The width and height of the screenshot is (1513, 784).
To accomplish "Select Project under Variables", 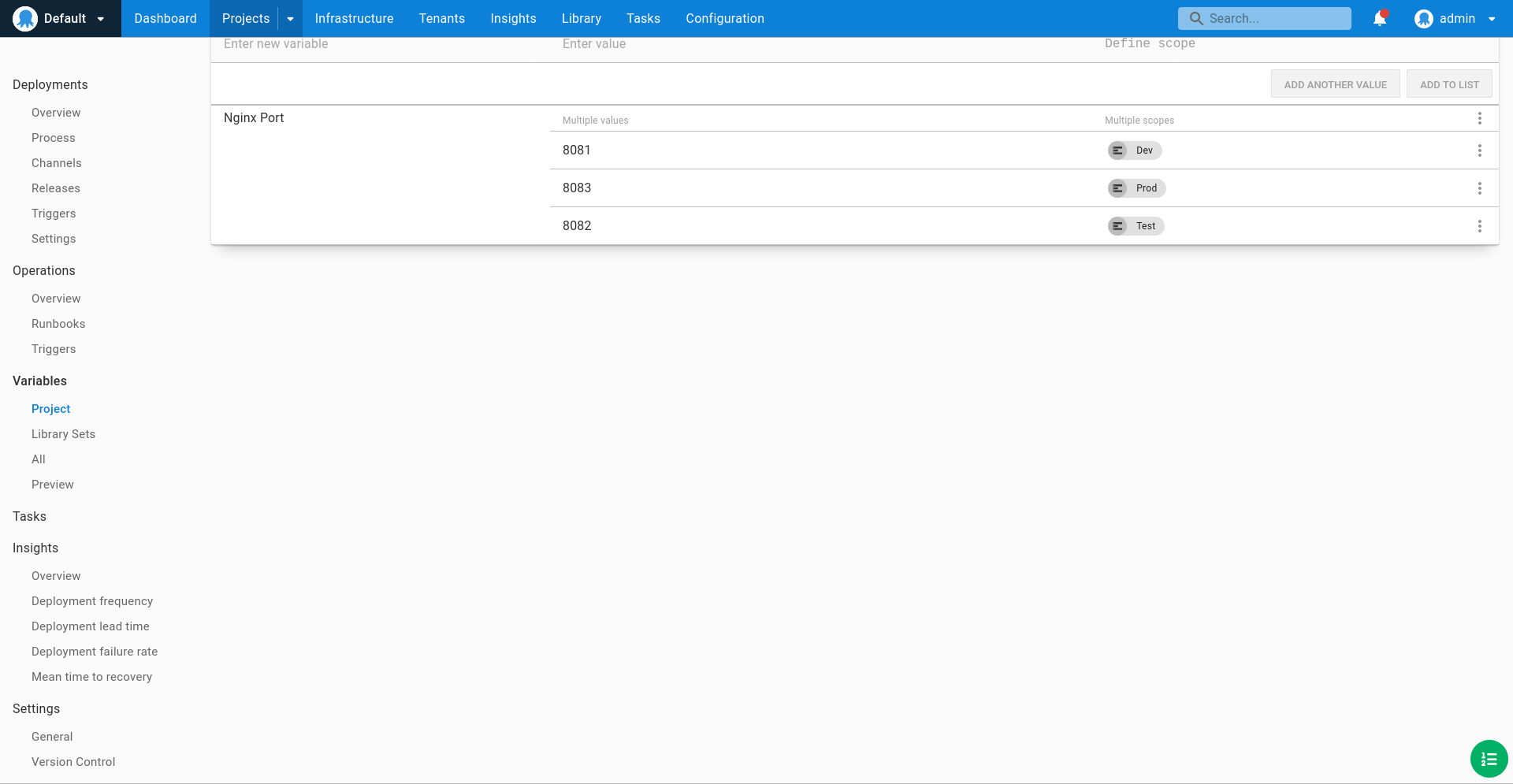I will coord(51,409).
